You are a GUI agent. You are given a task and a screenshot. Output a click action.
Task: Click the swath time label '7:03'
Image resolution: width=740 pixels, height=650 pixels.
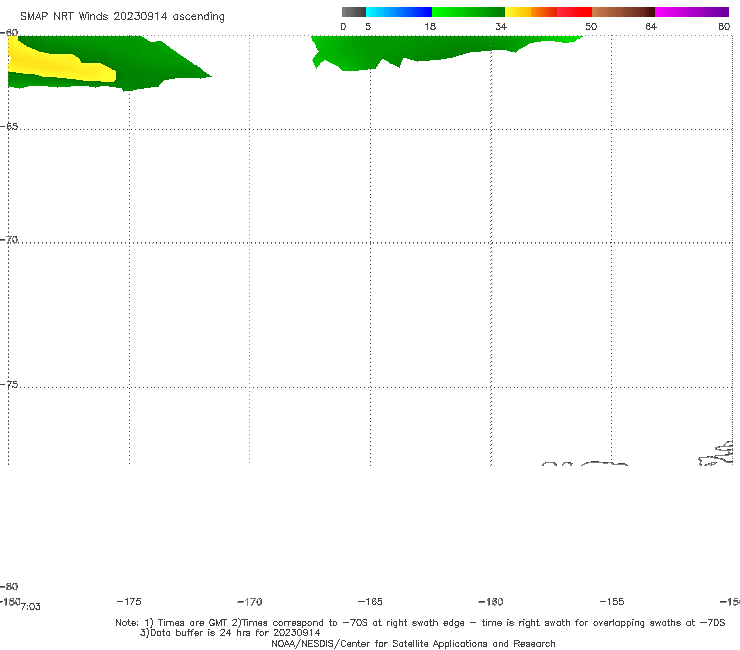pos(31,607)
